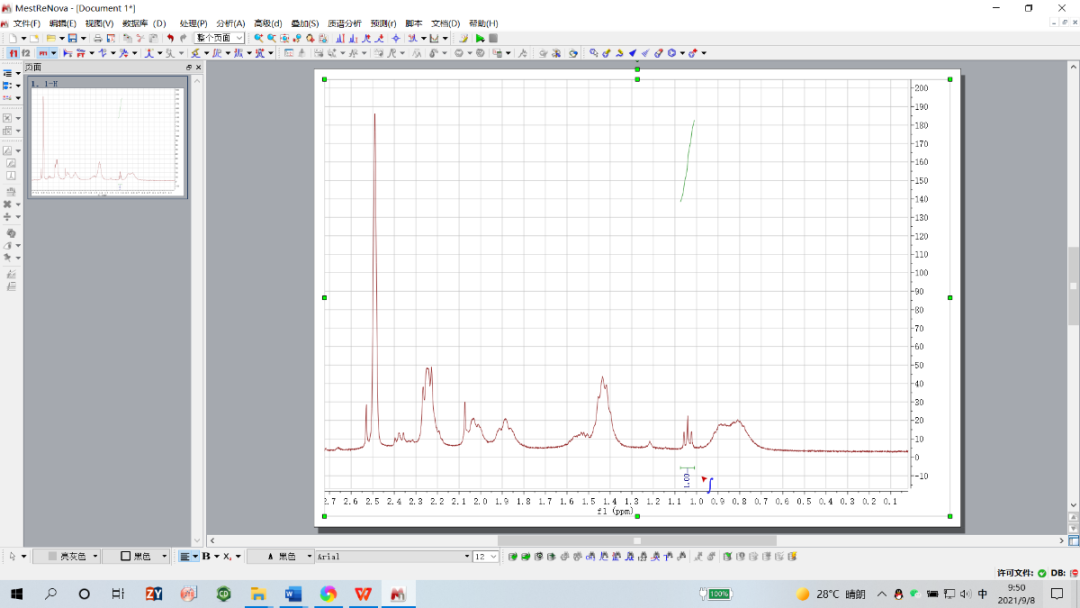Click the multiplet analysis icon
Screen dimensions: 1080x608
[x=238, y=53]
